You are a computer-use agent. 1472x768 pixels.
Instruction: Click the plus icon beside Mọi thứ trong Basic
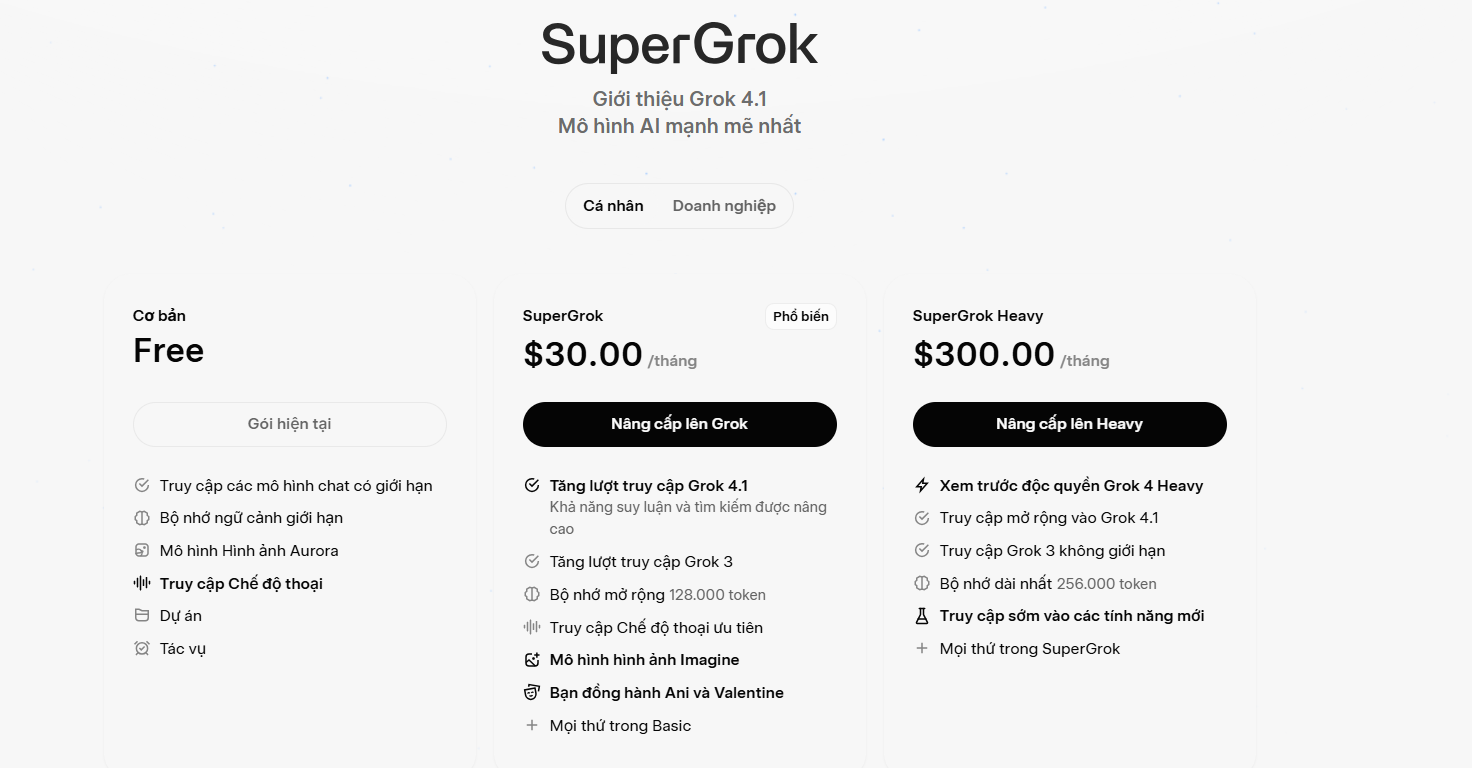[532, 725]
